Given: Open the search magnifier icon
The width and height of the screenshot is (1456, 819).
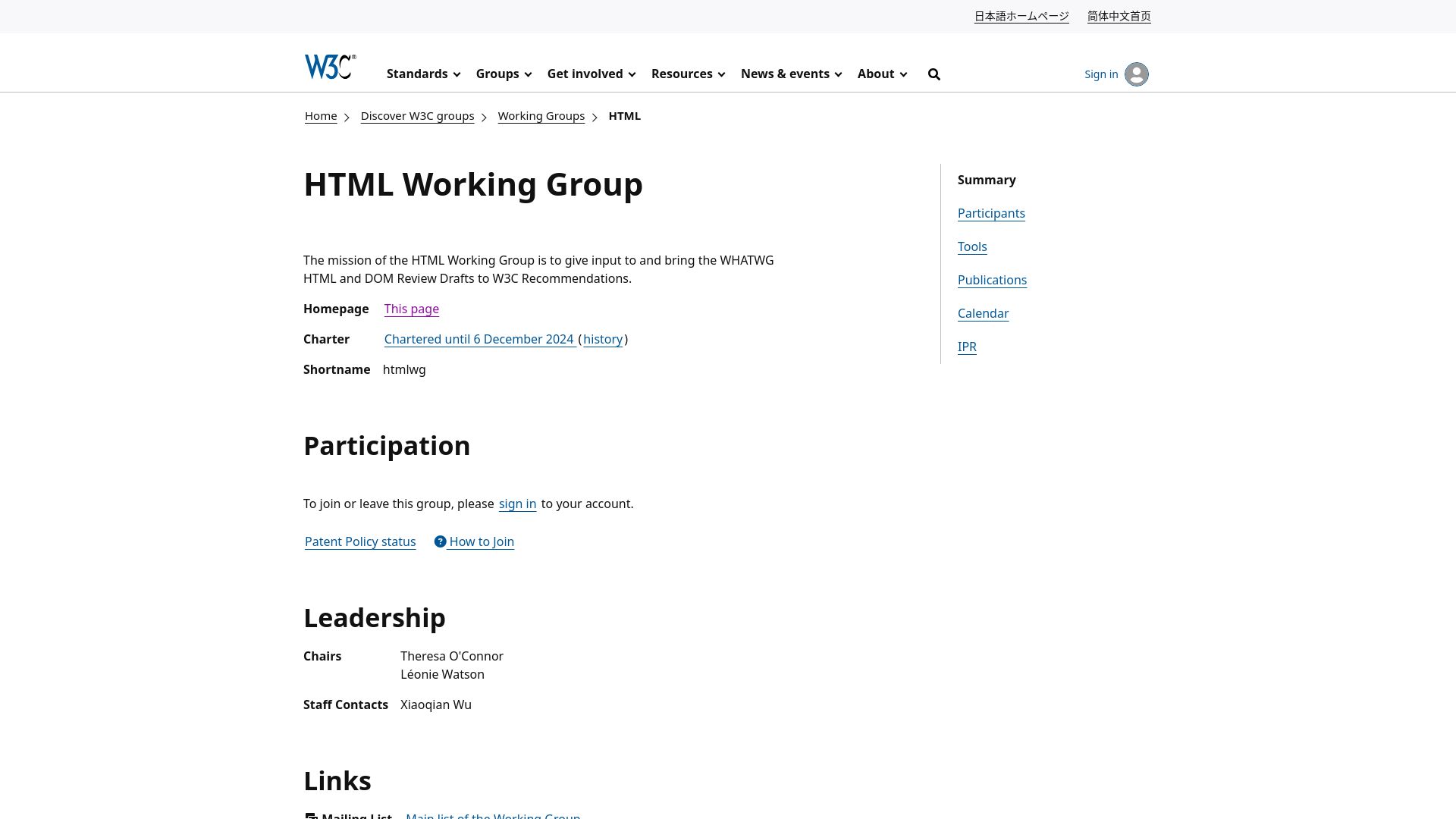Looking at the screenshot, I should tap(934, 74).
